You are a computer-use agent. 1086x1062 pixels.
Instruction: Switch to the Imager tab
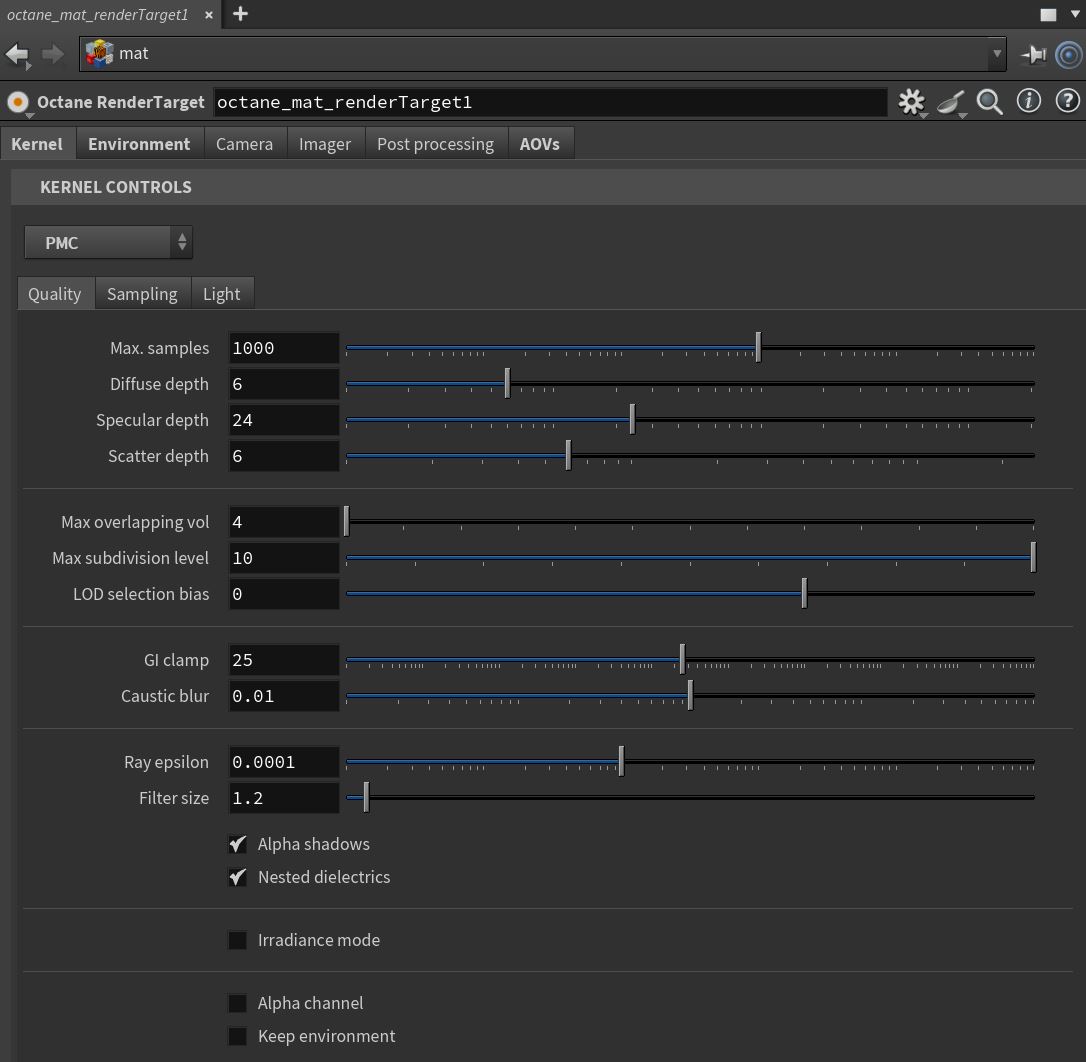[x=325, y=144]
